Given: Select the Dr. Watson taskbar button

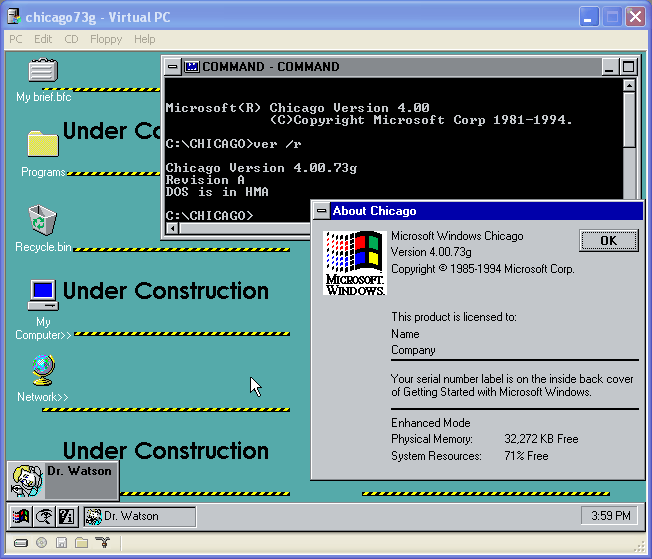Looking at the screenshot, I should tap(140, 517).
